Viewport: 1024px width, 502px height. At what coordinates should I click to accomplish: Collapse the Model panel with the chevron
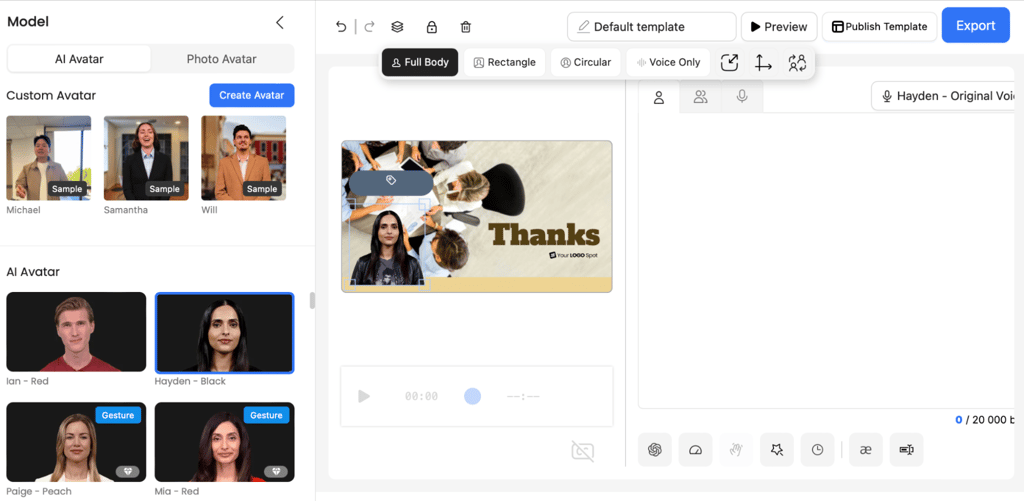(x=280, y=23)
